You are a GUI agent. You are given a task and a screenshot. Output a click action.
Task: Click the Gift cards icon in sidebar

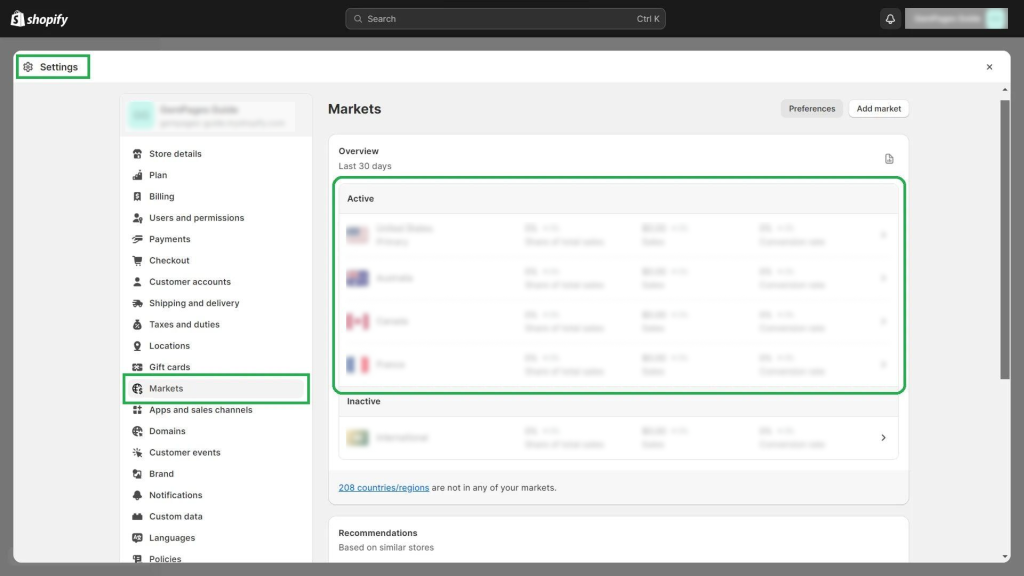[137, 367]
